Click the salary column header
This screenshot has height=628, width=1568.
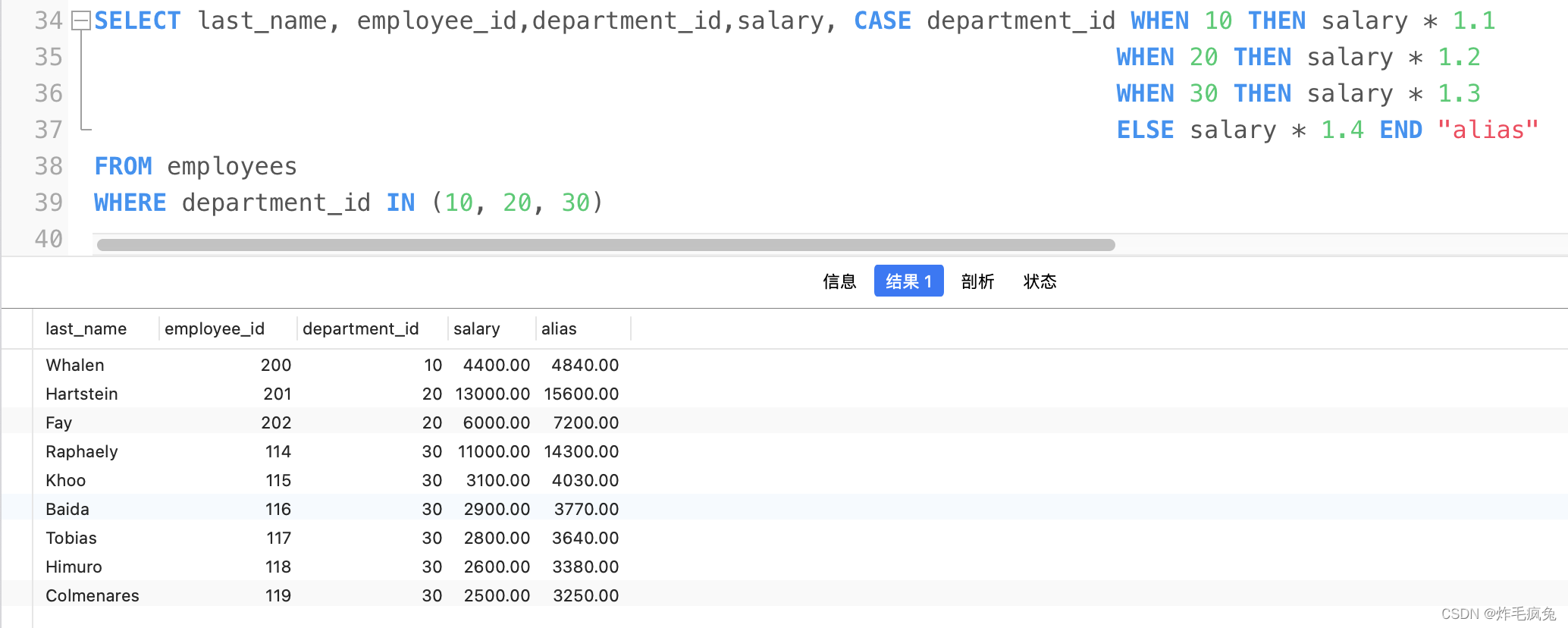[476, 328]
